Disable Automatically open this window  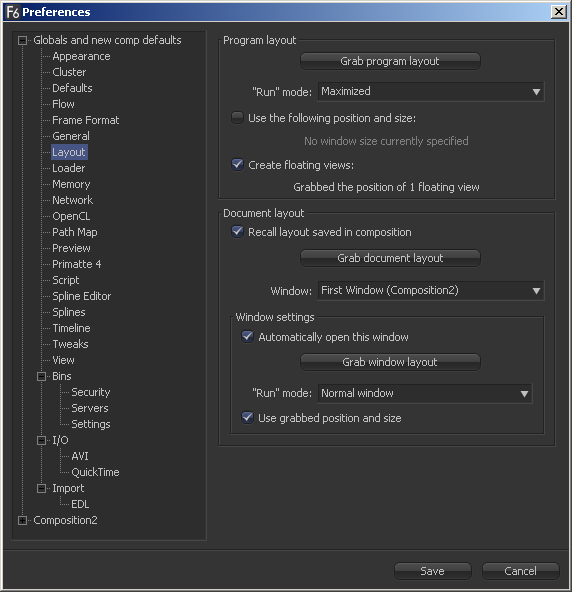[248, 336]
